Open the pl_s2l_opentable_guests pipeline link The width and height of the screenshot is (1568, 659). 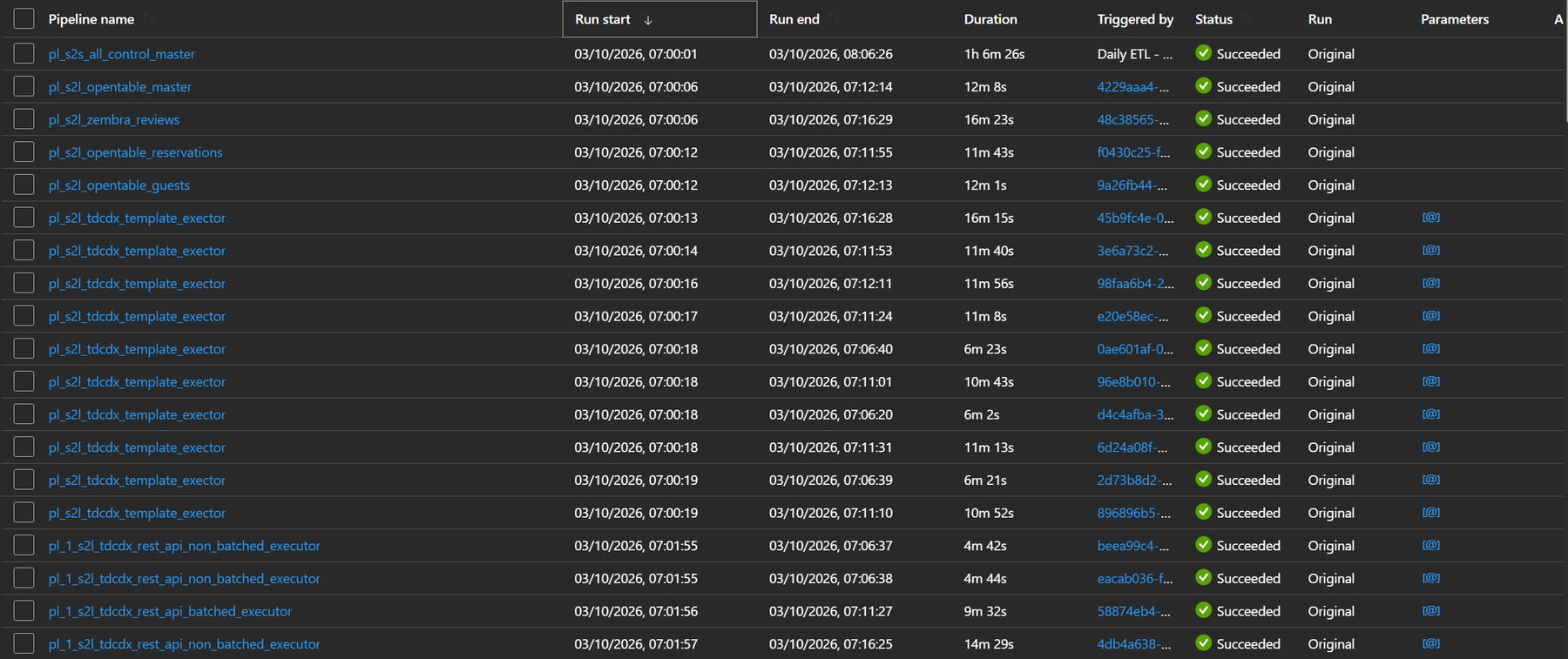[119, 185]
